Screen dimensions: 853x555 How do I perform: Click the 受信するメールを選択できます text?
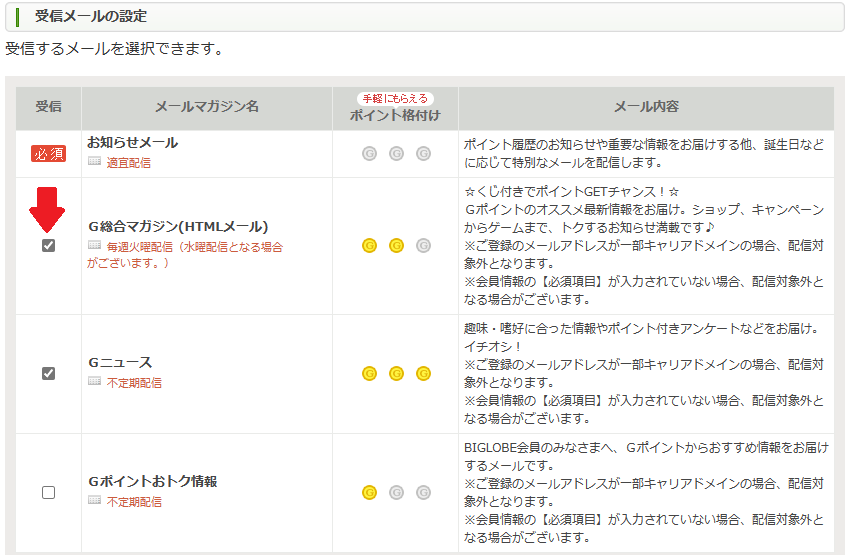click(x=115, y=49)
